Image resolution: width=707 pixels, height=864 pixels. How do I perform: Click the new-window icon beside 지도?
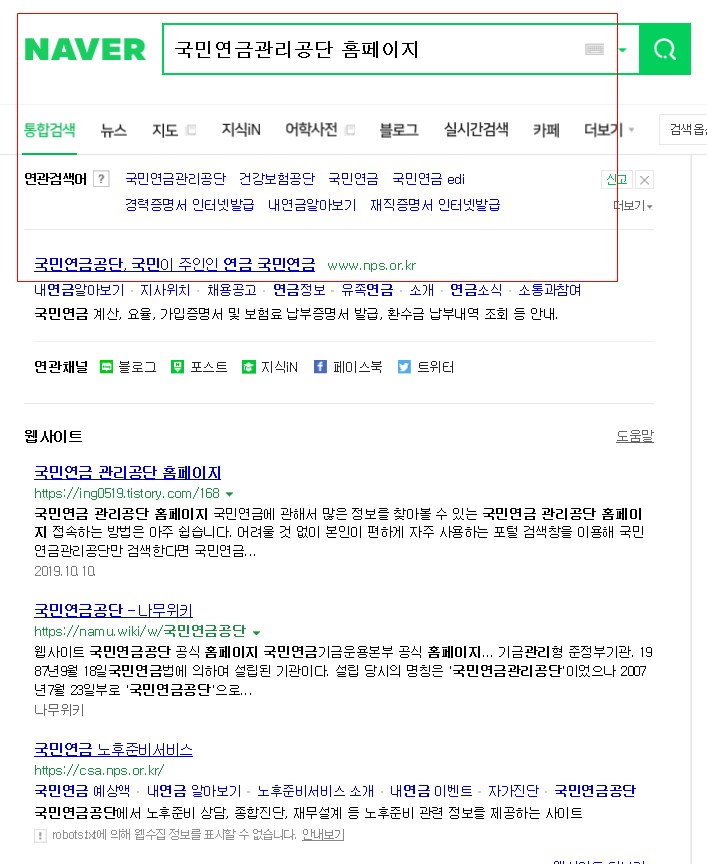[191, 130]
